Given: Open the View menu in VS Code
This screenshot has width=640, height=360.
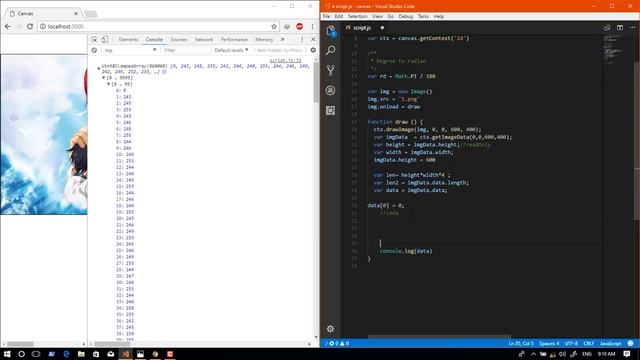Looking at the screenshot, I should [378, 16].
